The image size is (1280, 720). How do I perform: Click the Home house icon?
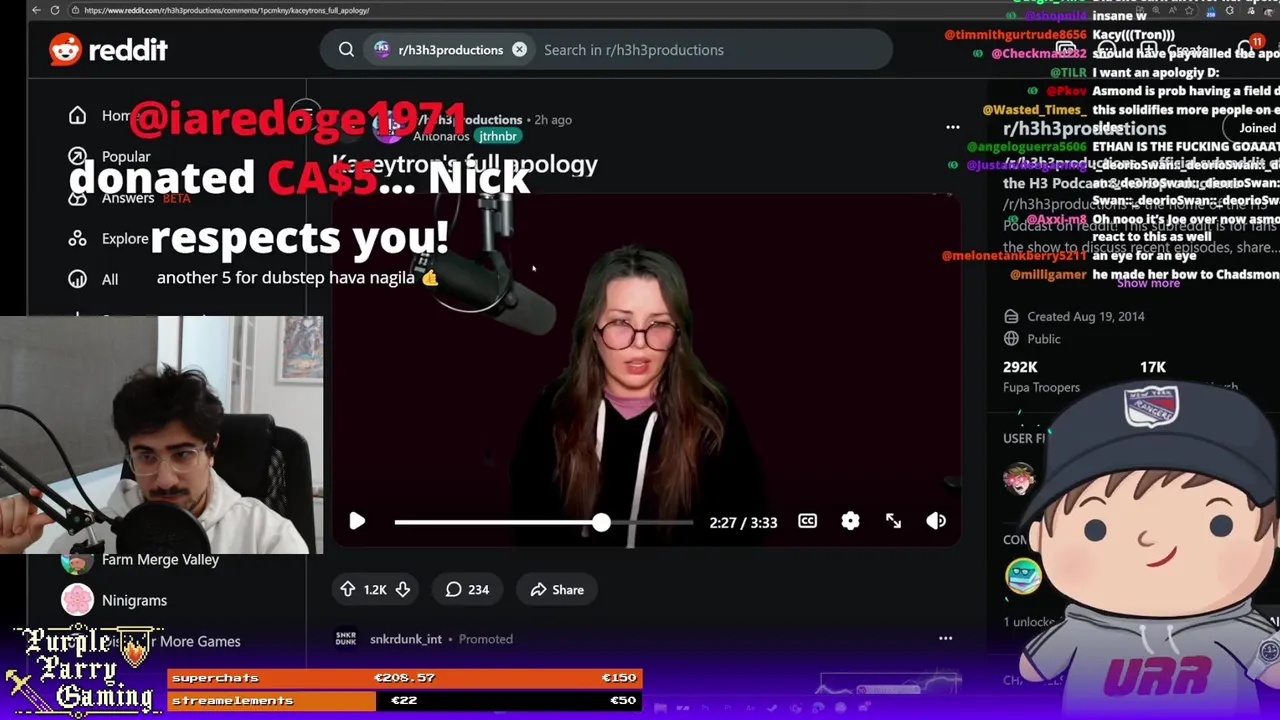(77, 116)
